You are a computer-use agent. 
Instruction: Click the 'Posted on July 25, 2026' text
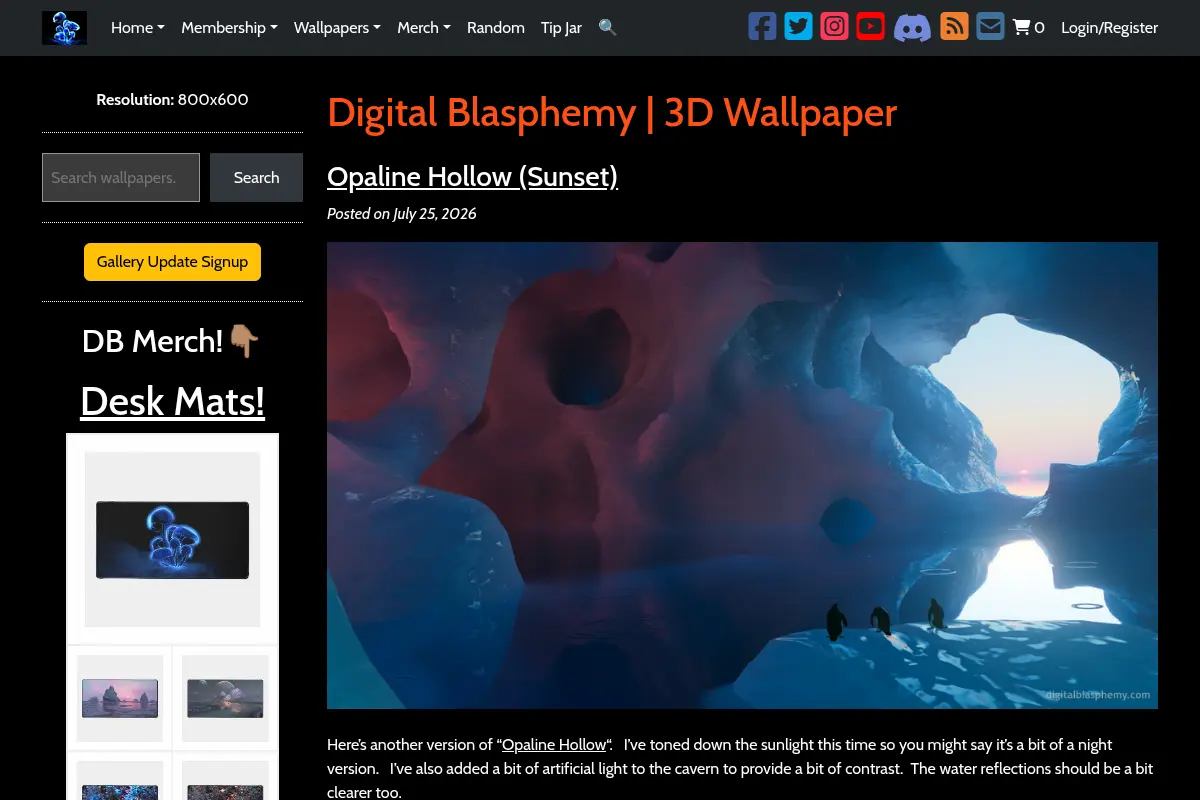[402, 214]
